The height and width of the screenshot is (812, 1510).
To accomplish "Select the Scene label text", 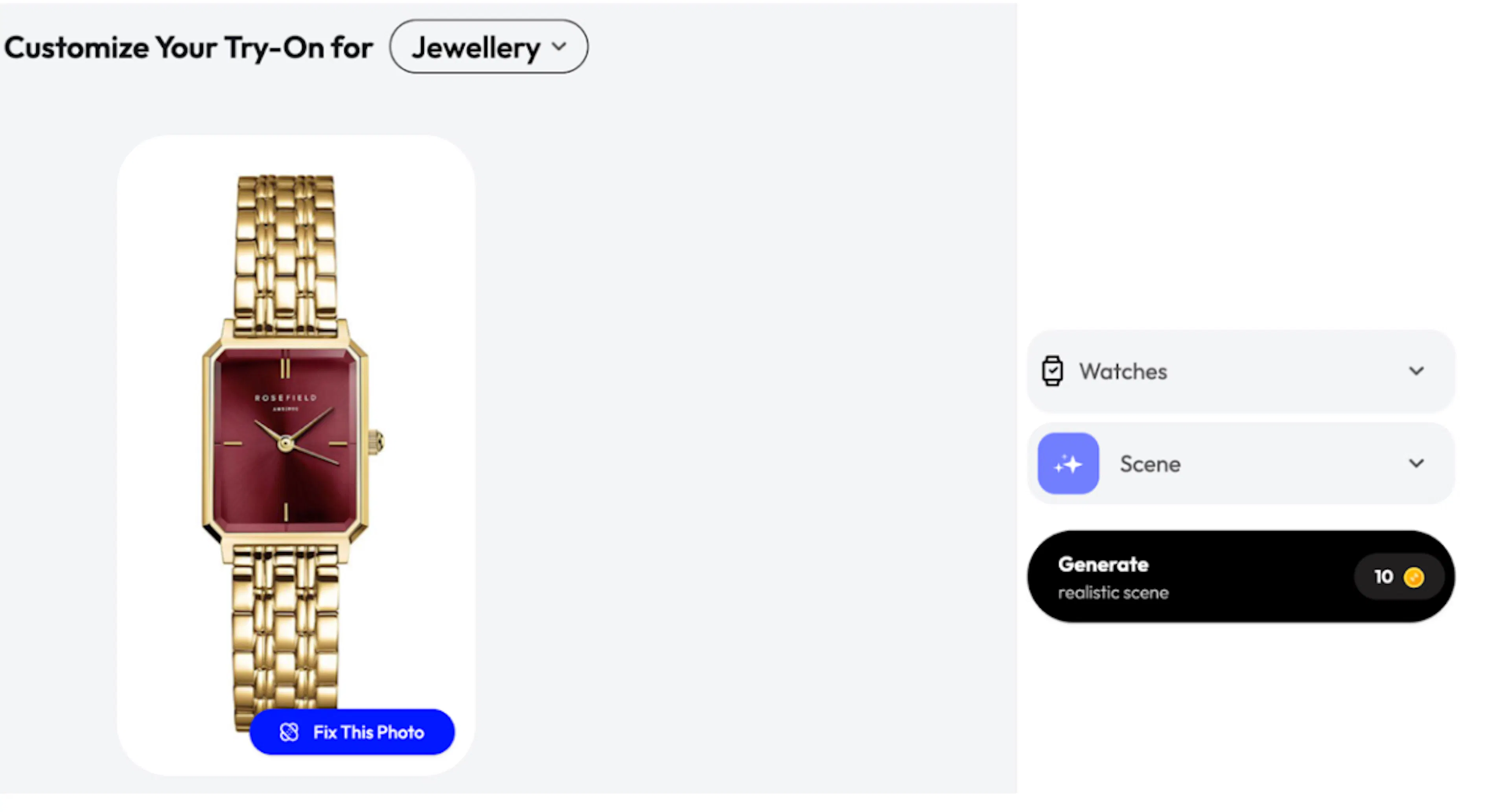I will tap(1150, 464).
